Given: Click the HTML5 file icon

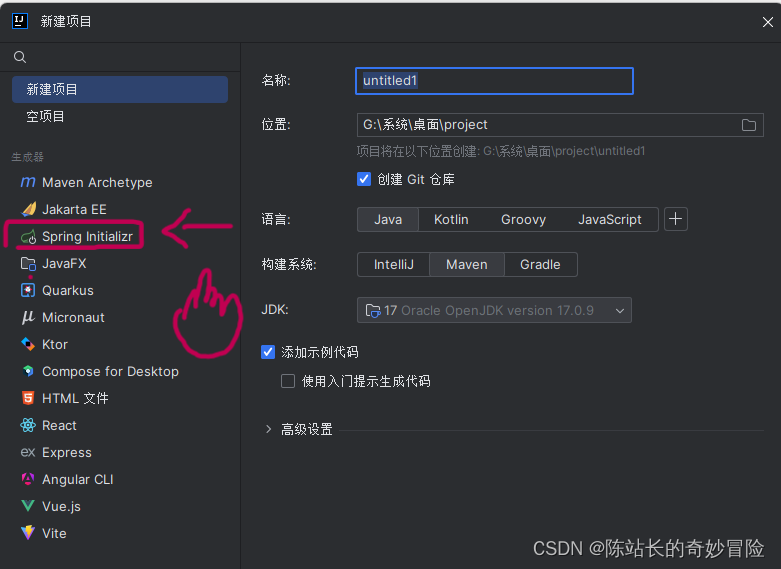Looking at the screenshot, I should pyautogui.click(x=28, y=398).
